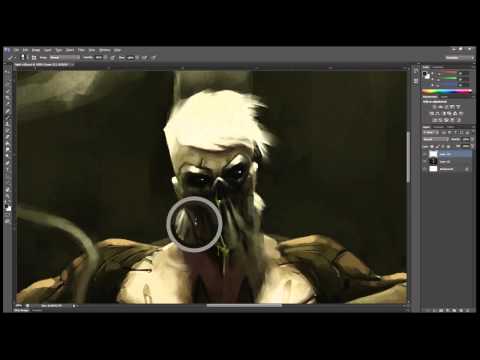Image resolution: width=480 pixels, height=360 pixels.
Task: Toggle the Brush panel from options bar
Action: 34,57
